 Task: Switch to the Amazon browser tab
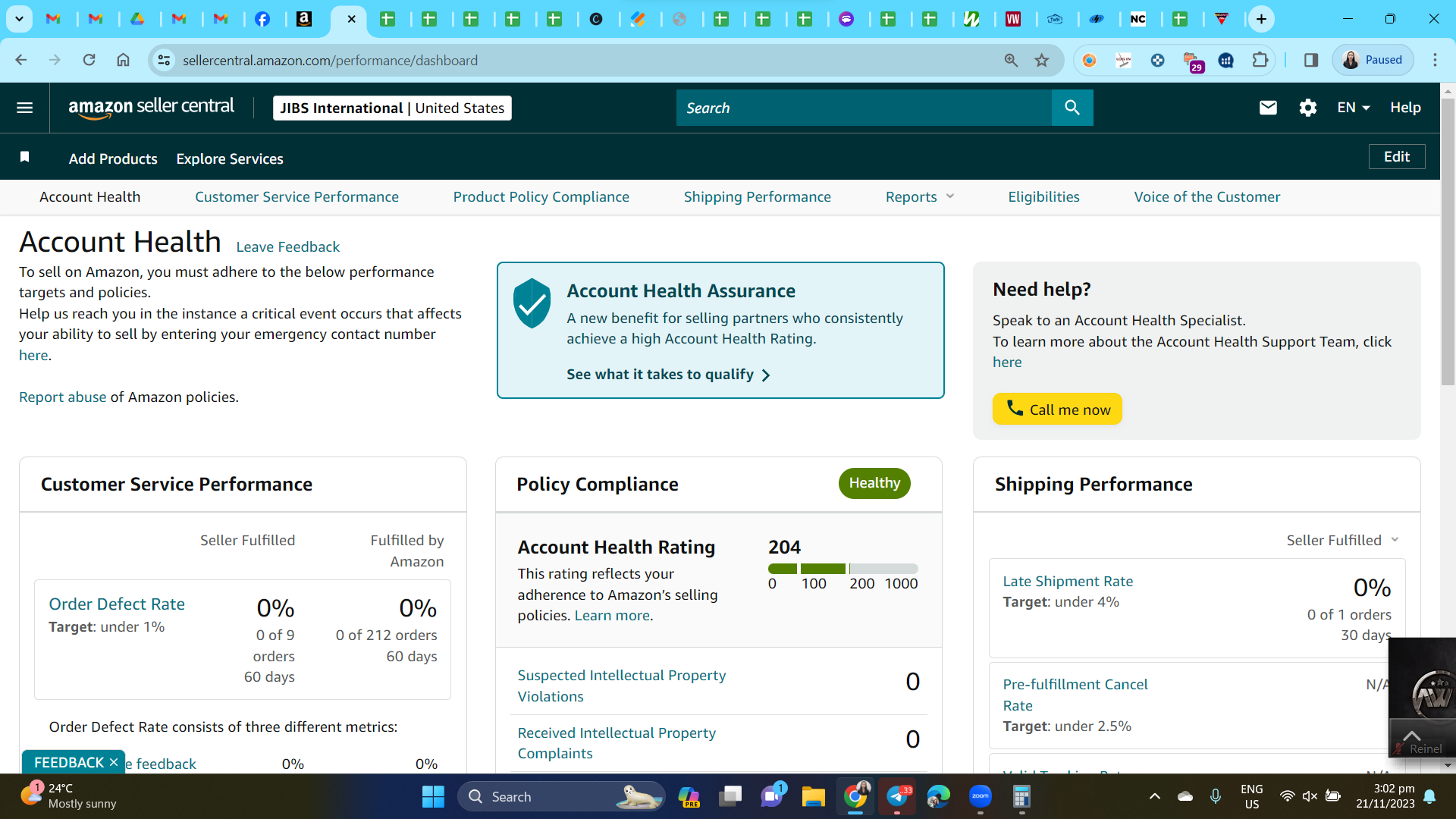[304, 19]
